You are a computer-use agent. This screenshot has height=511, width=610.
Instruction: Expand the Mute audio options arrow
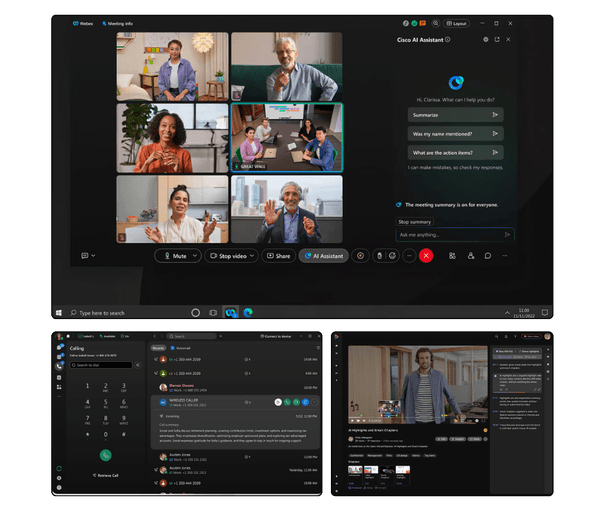(x=195, y=256)
